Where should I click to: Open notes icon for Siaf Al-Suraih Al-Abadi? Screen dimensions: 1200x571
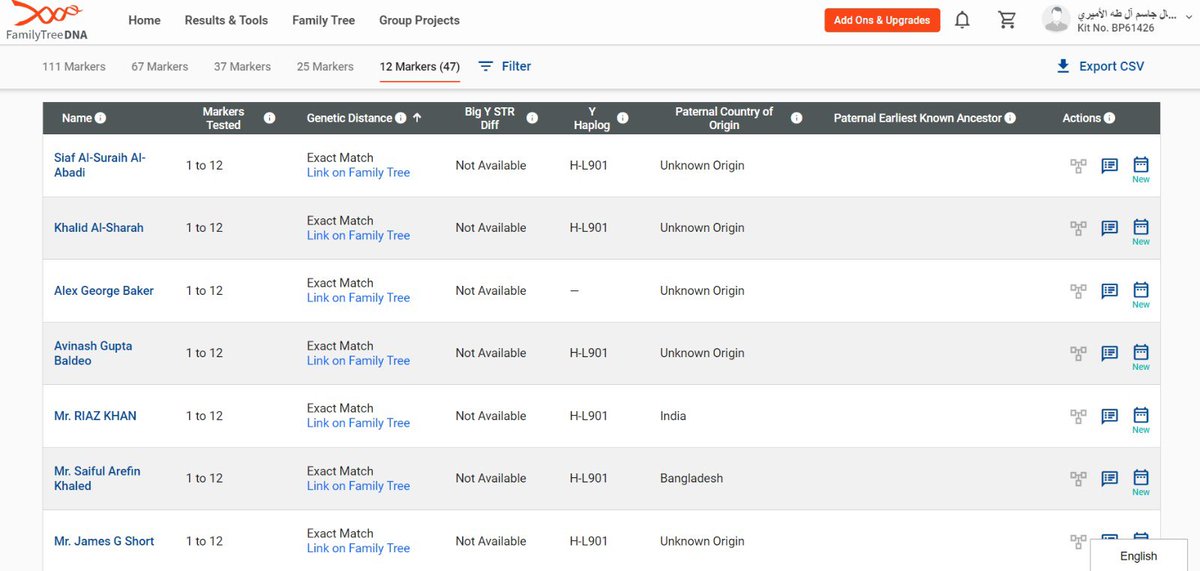click(1109, 166)
